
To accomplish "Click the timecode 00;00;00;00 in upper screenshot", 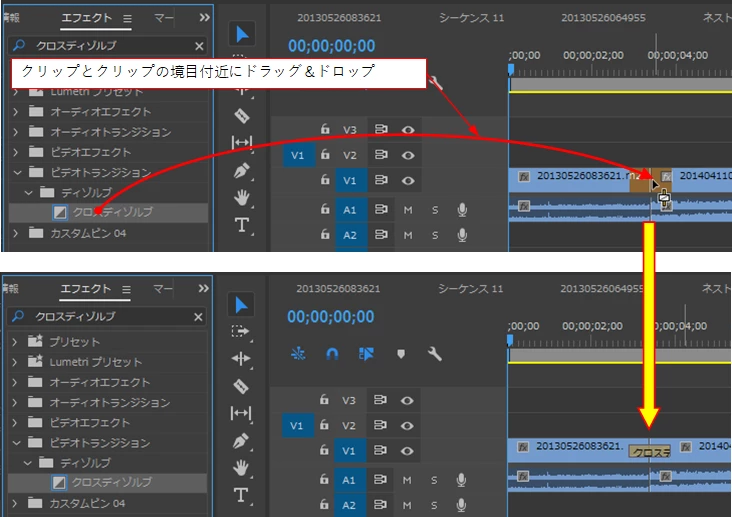I will 331,46.
